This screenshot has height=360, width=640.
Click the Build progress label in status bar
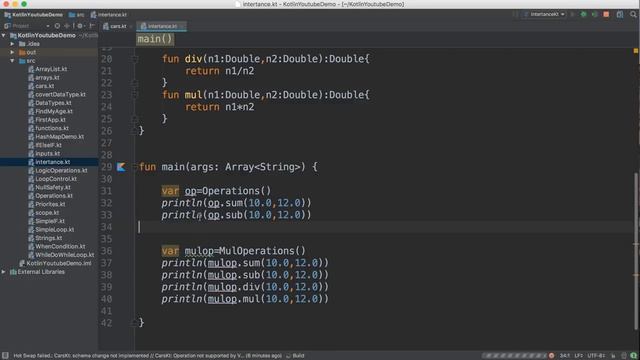[x=298, y=356]
